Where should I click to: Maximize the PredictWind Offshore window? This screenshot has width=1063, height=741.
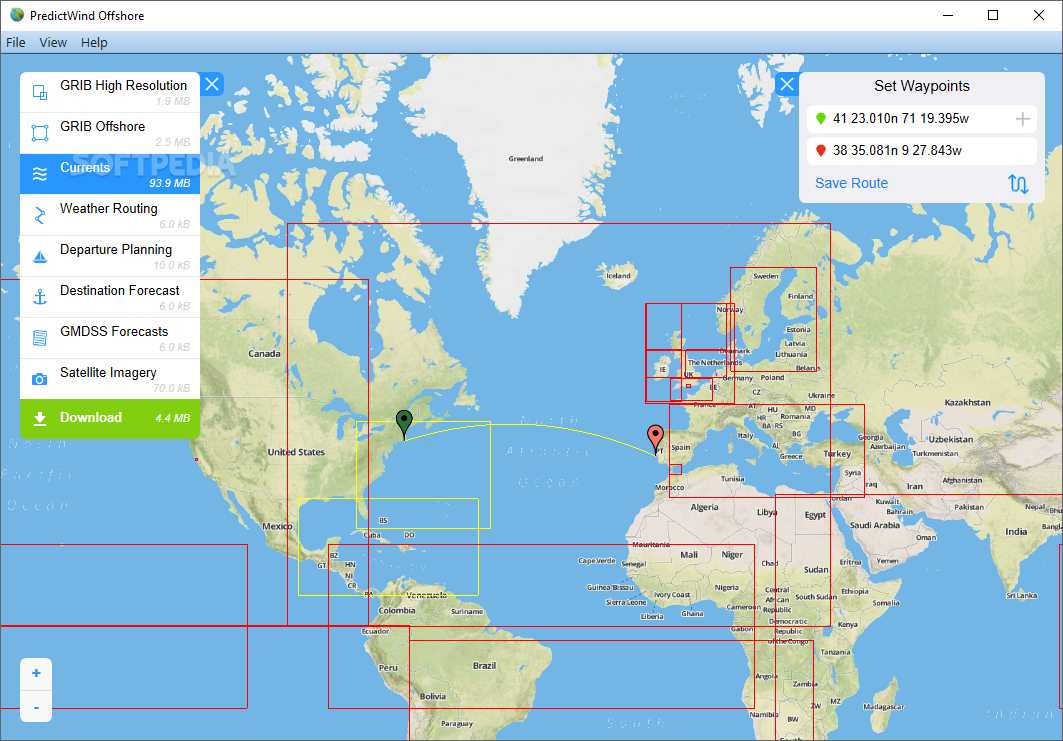coord(993,15)
